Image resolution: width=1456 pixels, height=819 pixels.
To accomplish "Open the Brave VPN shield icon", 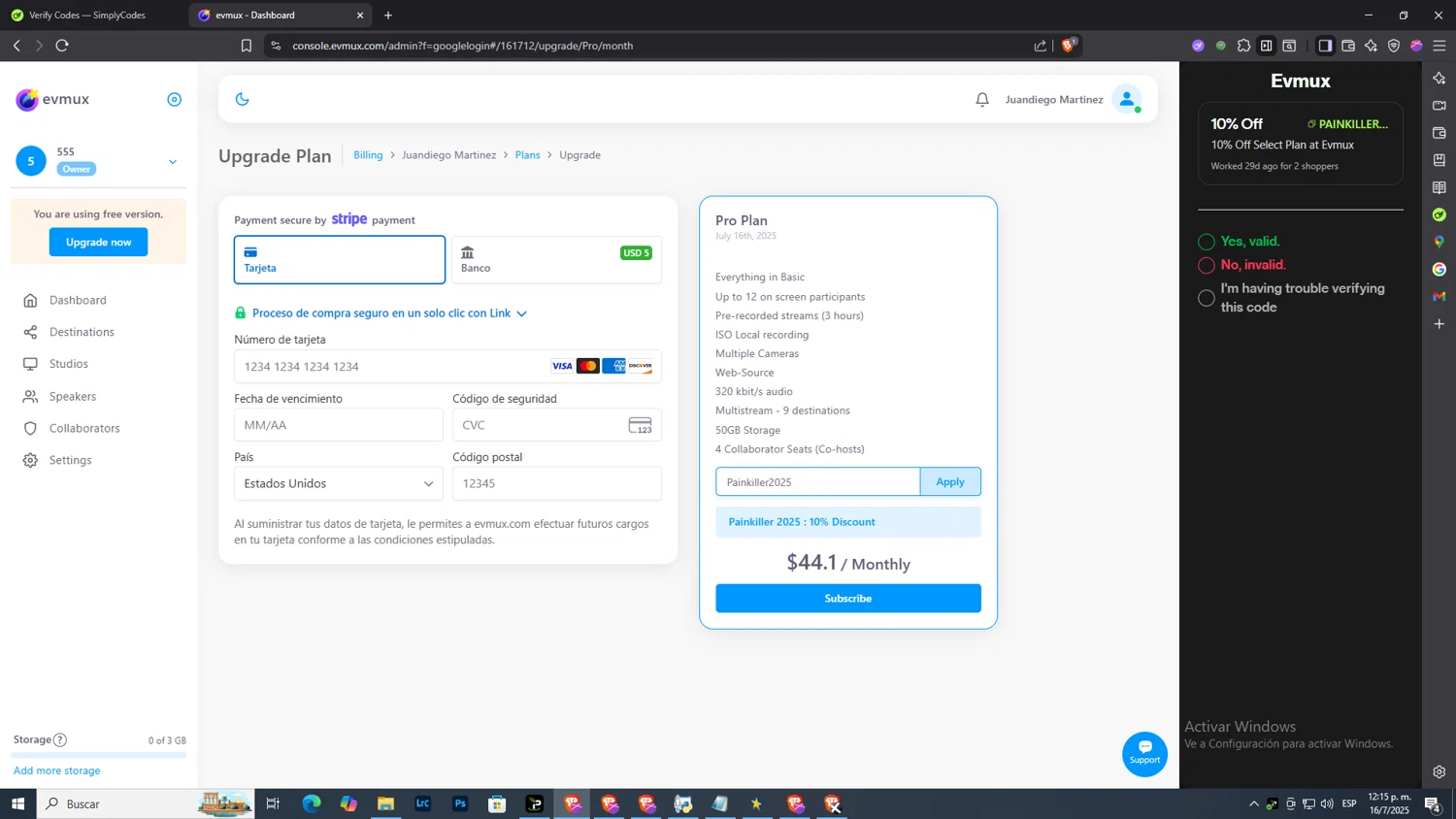I will 1394,46.
